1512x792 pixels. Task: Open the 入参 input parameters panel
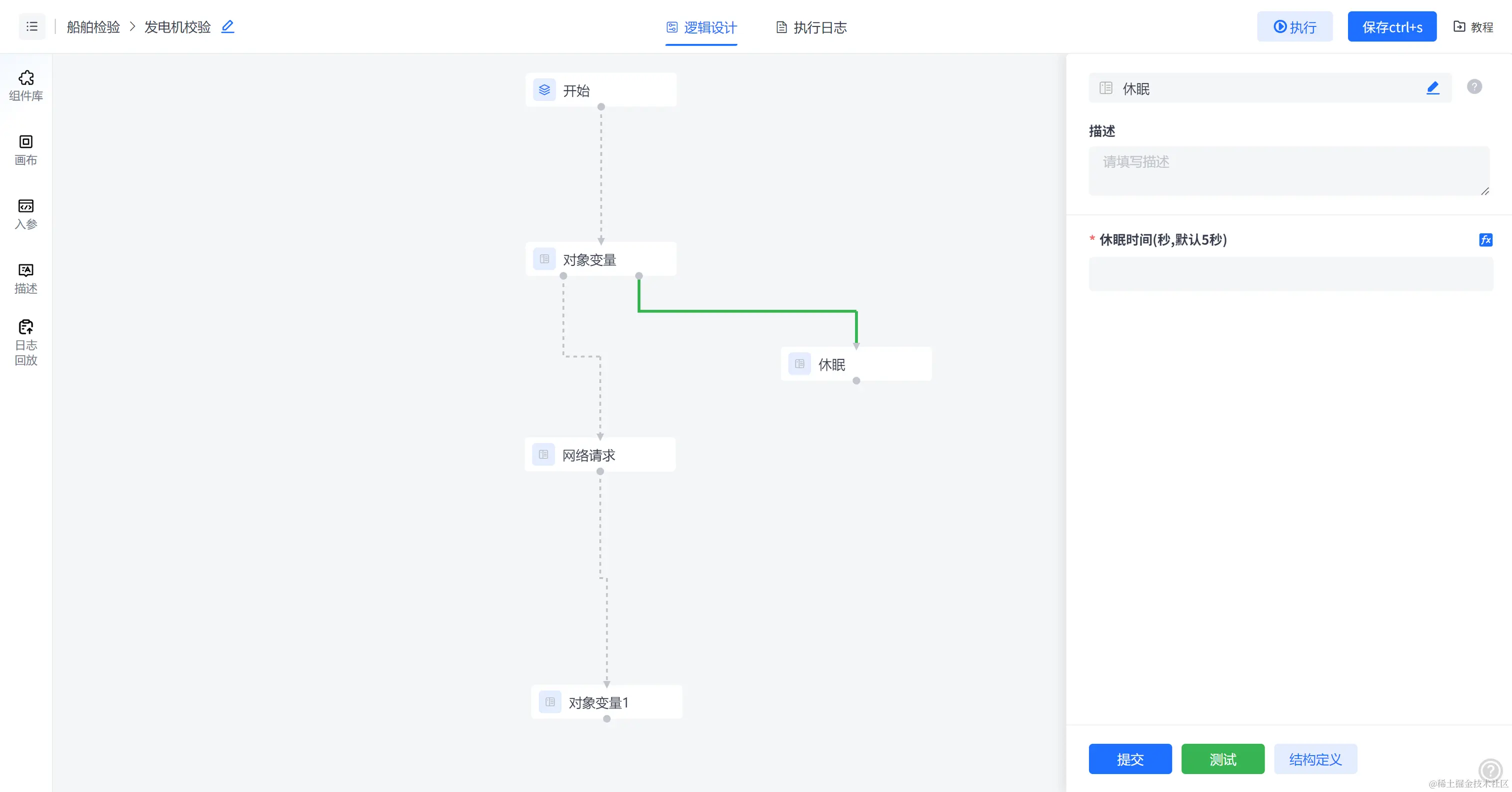26,214
